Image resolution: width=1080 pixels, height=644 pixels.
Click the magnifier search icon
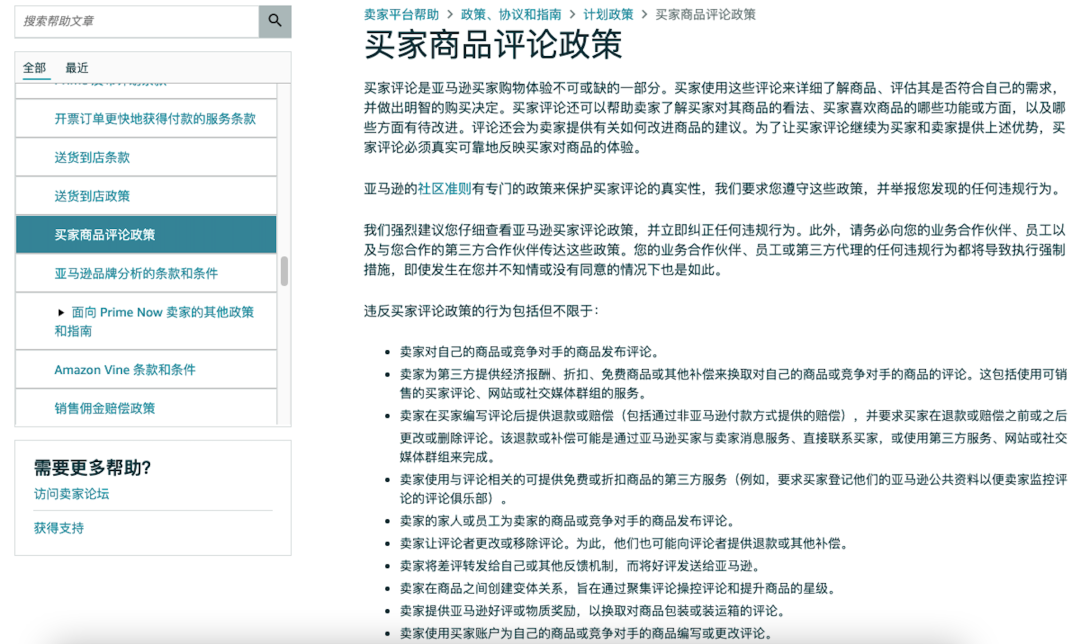pos(274,20)
